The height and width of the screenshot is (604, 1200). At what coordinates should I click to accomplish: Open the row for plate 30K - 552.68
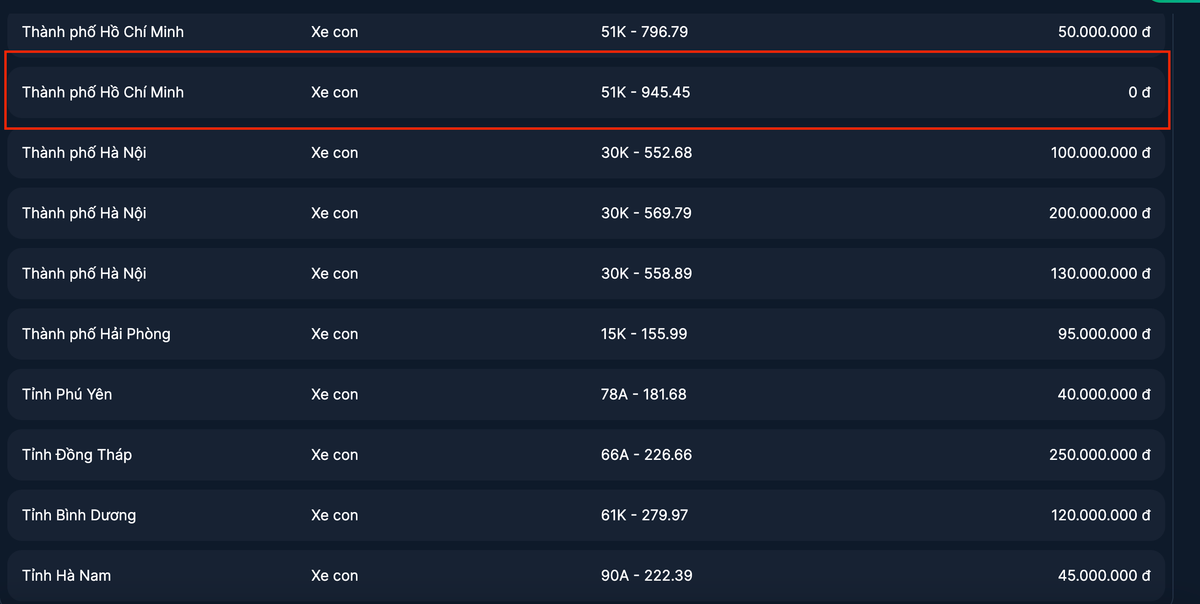coord(646,153)
